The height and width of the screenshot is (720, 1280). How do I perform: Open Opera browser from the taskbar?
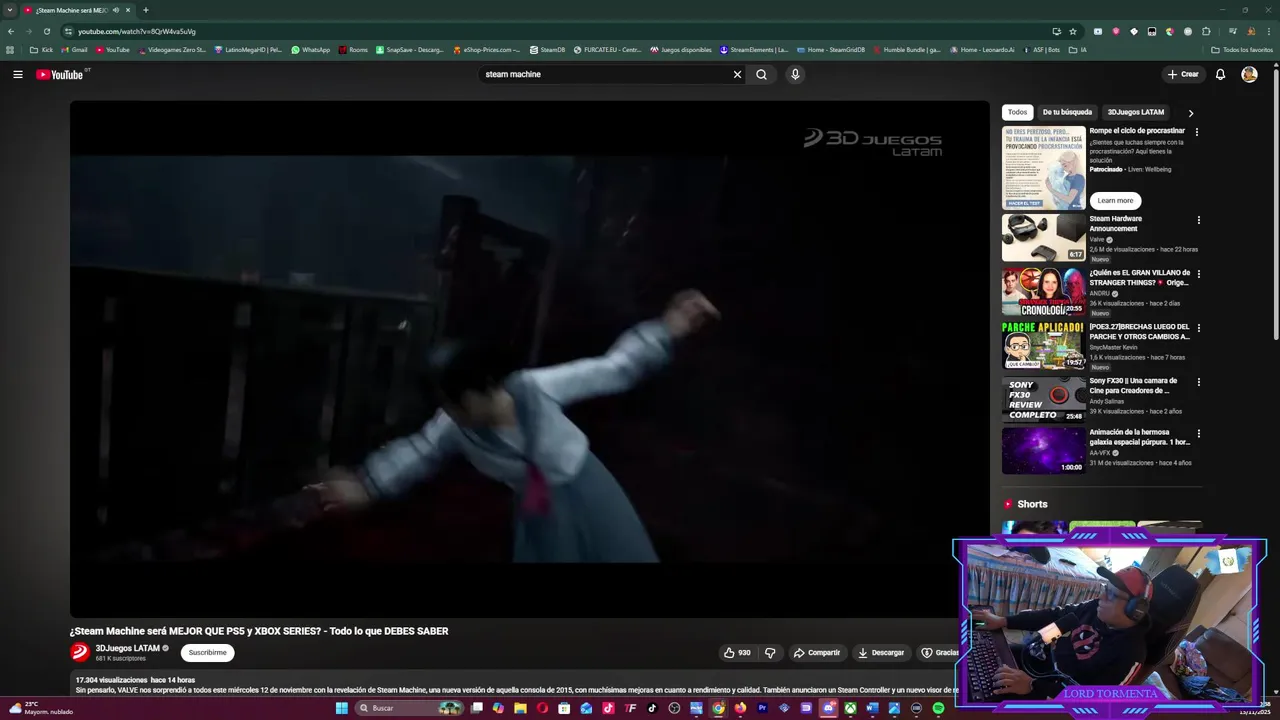[542, 708]
